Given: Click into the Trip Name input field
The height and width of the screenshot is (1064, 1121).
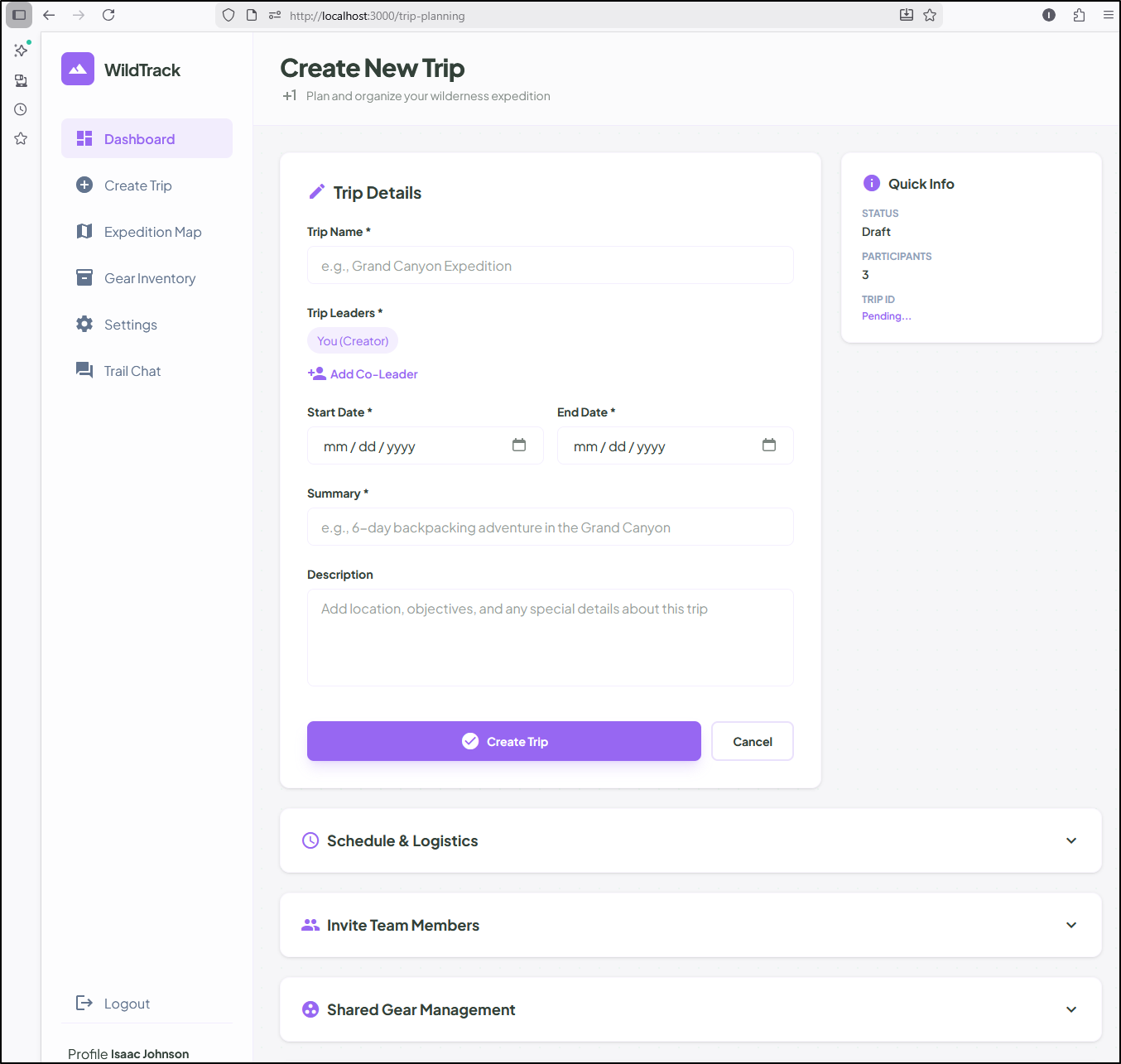Looking at the screenshot, I should pos(550,266).
